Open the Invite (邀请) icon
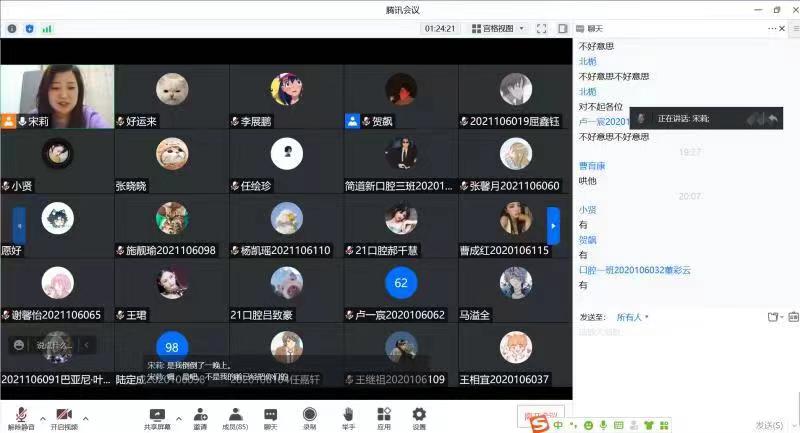This screenshot has width=800, height=433. [x=200, y=415]
